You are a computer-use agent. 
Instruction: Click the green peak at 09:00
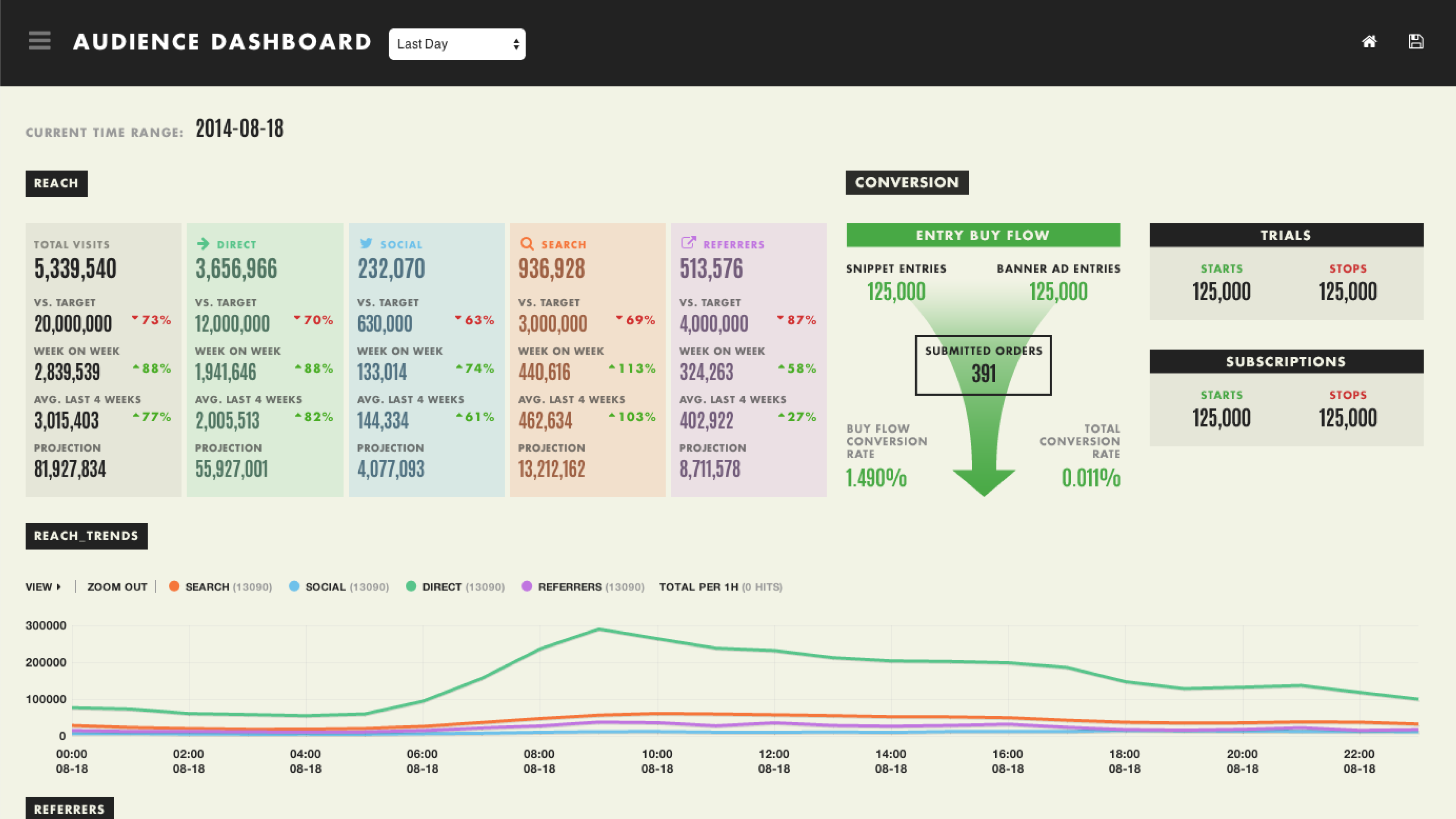coord(599,629)
